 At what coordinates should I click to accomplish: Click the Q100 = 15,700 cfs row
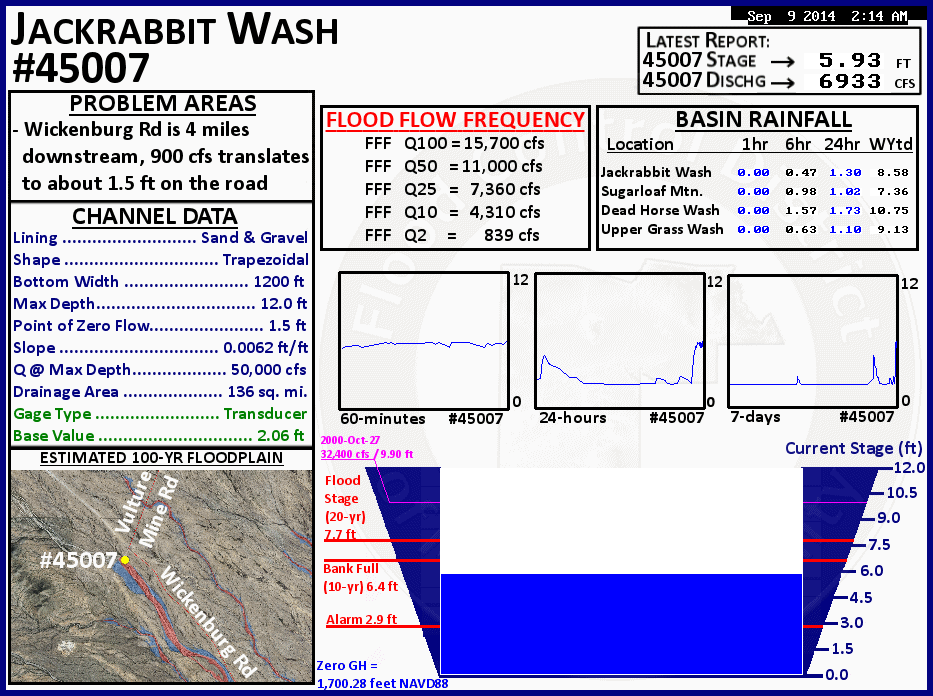pyautogui.click(x=455, y=143)
